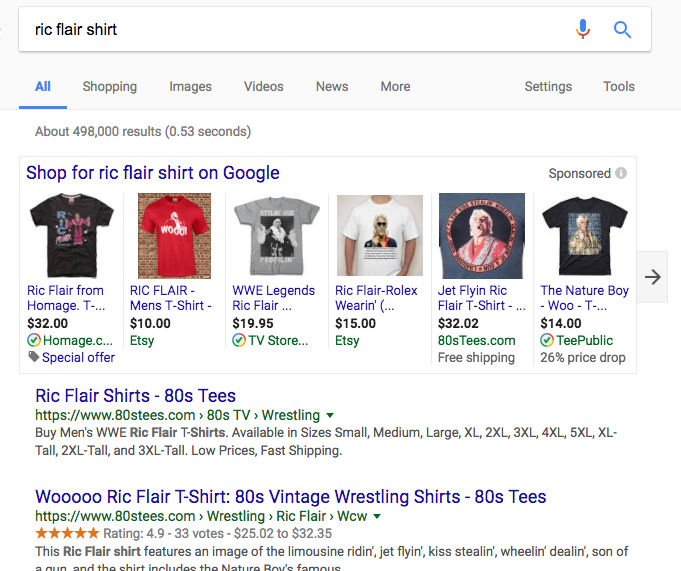This screenshot has width=681, height=571.
Task: Click the red WOOO shirt image
Action: 174,236
